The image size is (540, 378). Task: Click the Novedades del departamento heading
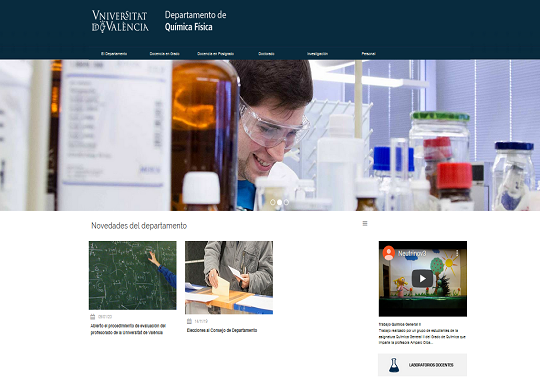pos(139,226)
